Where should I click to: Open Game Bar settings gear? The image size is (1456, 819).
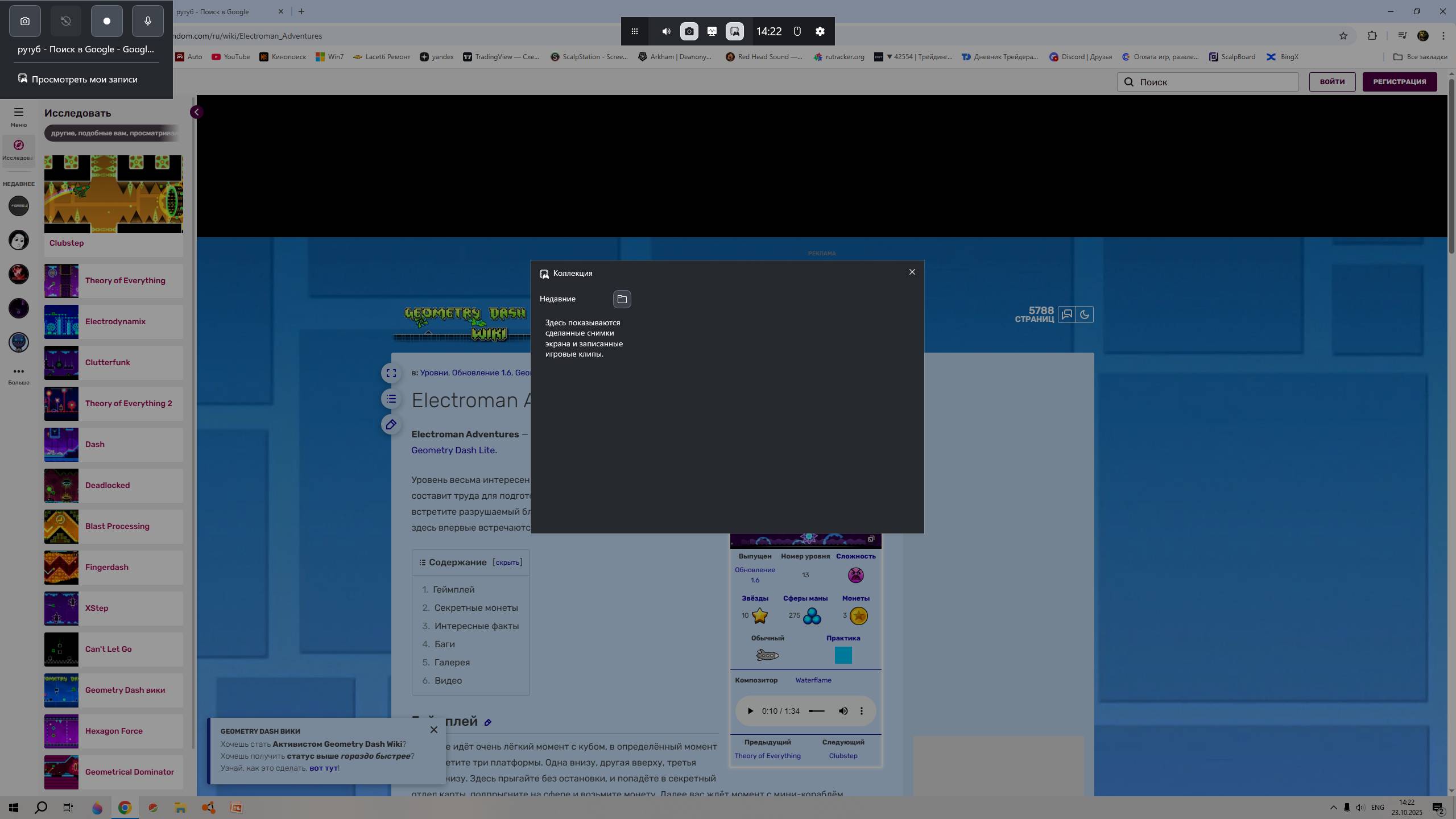click(820, 31)
